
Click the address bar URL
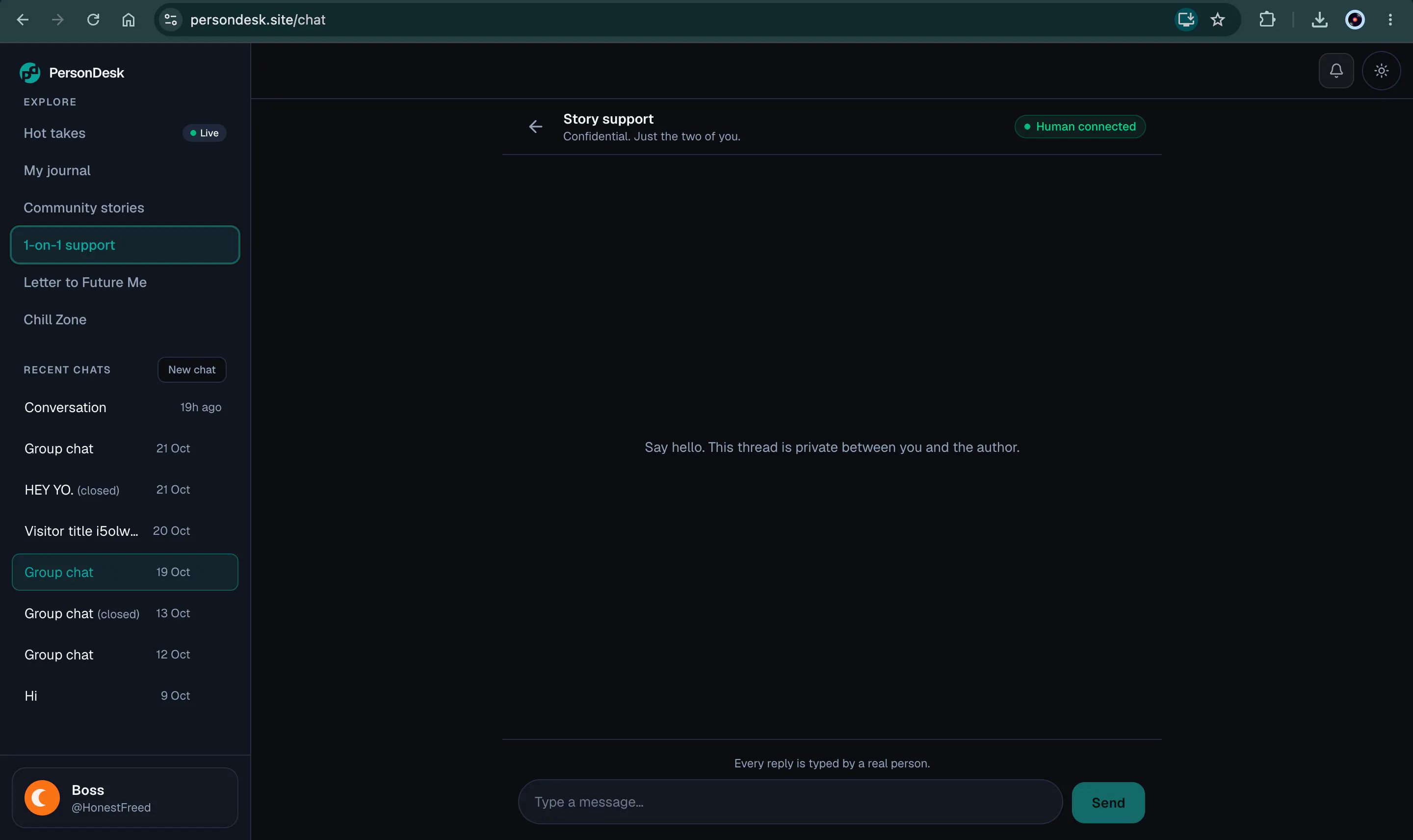point(258,20)
